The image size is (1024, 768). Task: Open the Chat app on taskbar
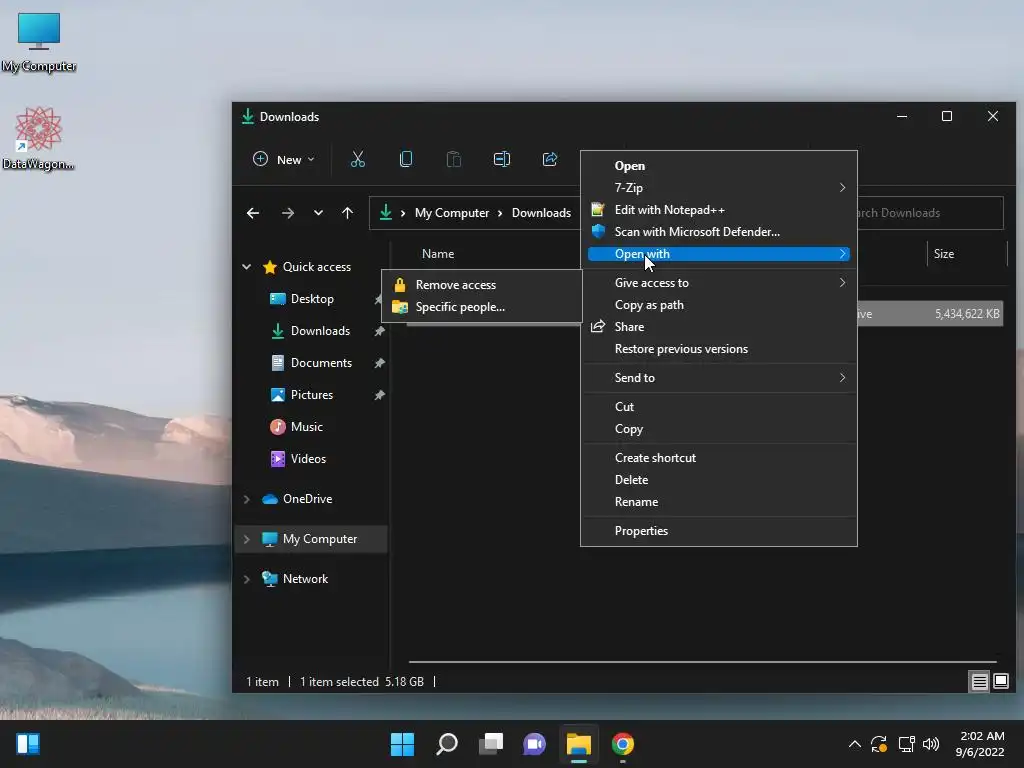coord(534,744)
